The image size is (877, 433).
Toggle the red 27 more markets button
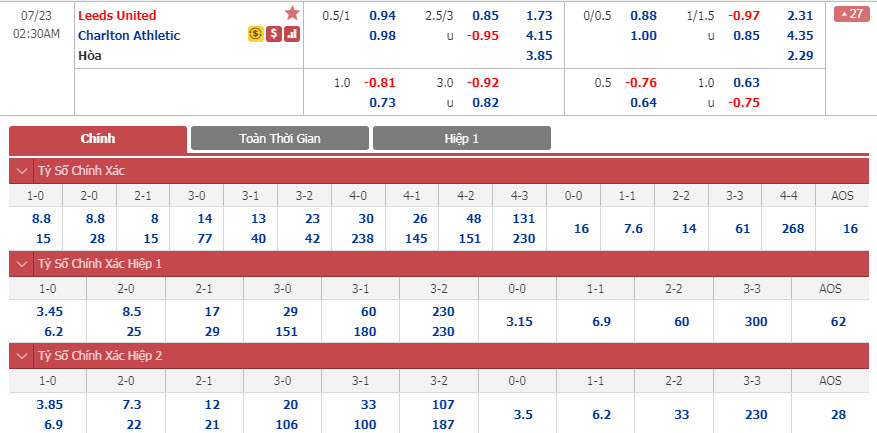click(852, 14)
